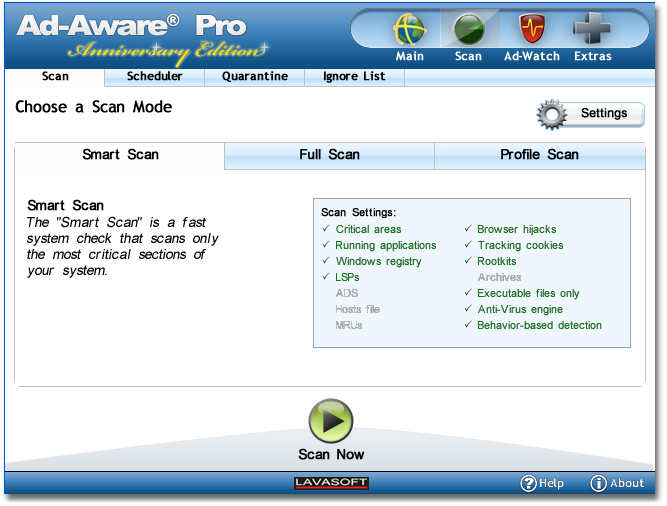Click the About link text

pos(627,483)
